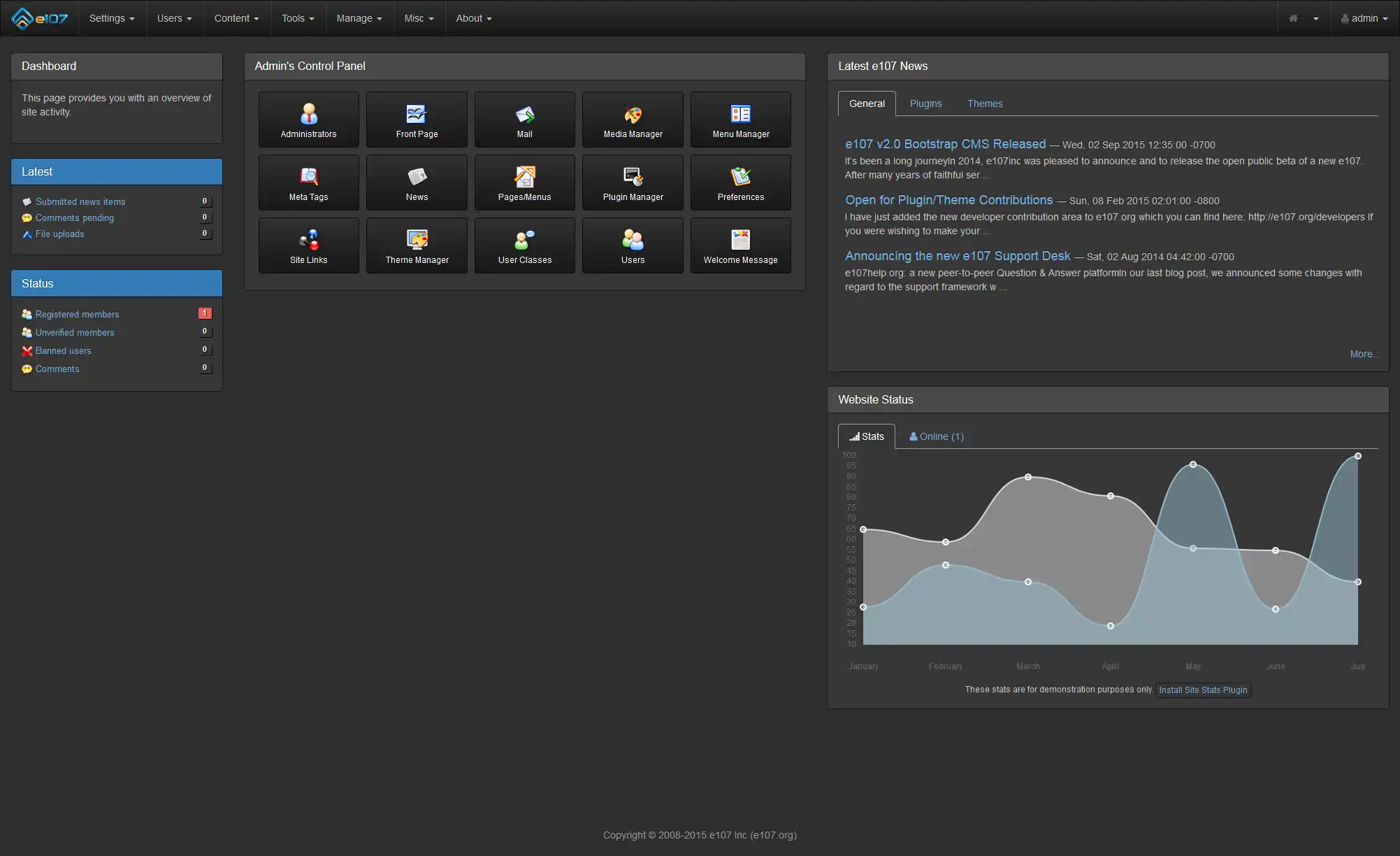Click the caret next to home icon

pyautogui.click(x=1315, y=18)
